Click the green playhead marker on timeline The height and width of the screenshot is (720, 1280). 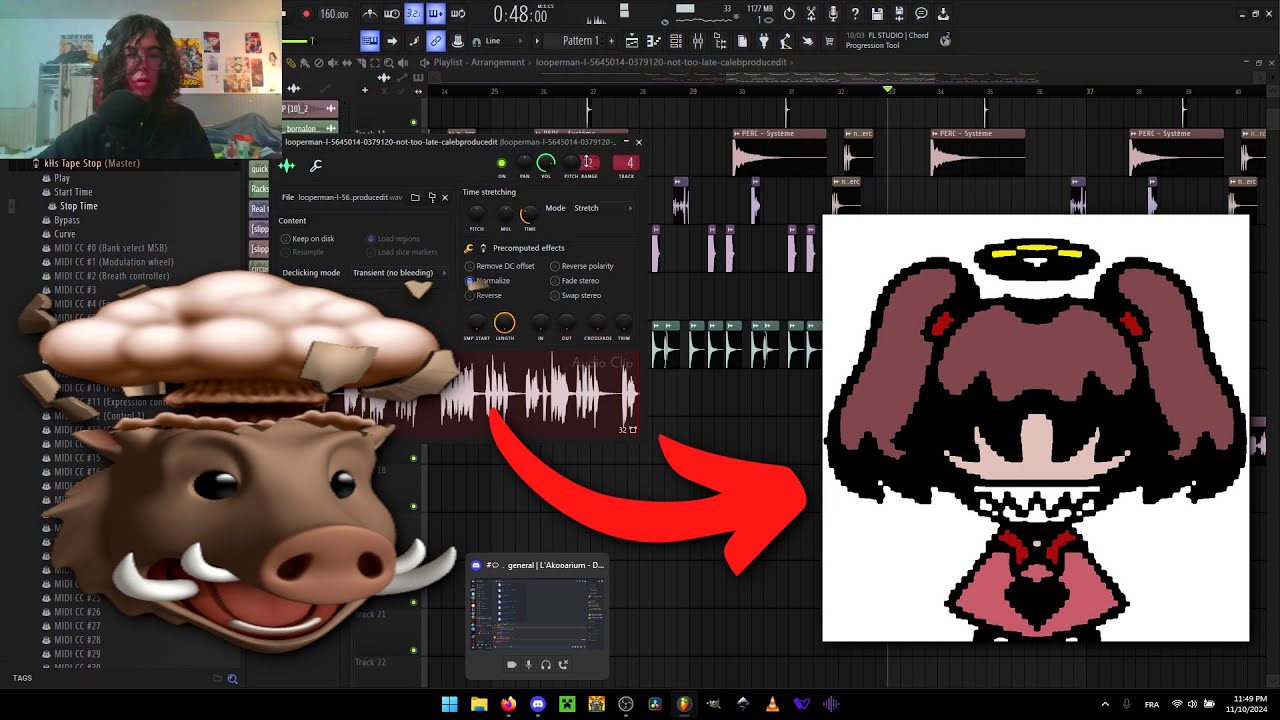coord(888,90)
